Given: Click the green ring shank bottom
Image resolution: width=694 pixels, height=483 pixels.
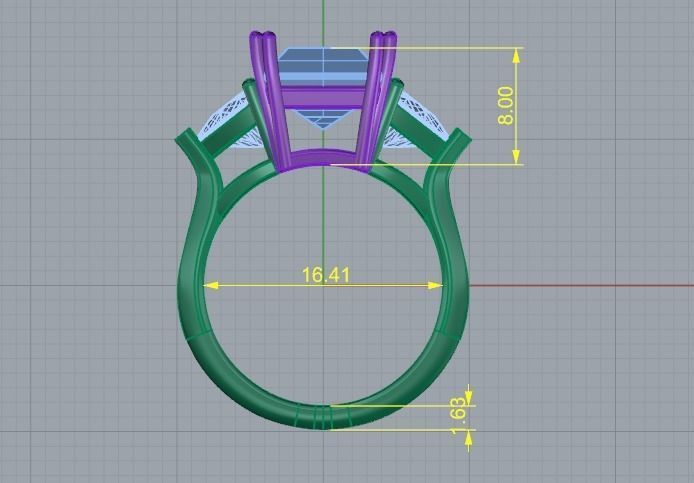Looking at the screenshot, I should coord(324,417).
